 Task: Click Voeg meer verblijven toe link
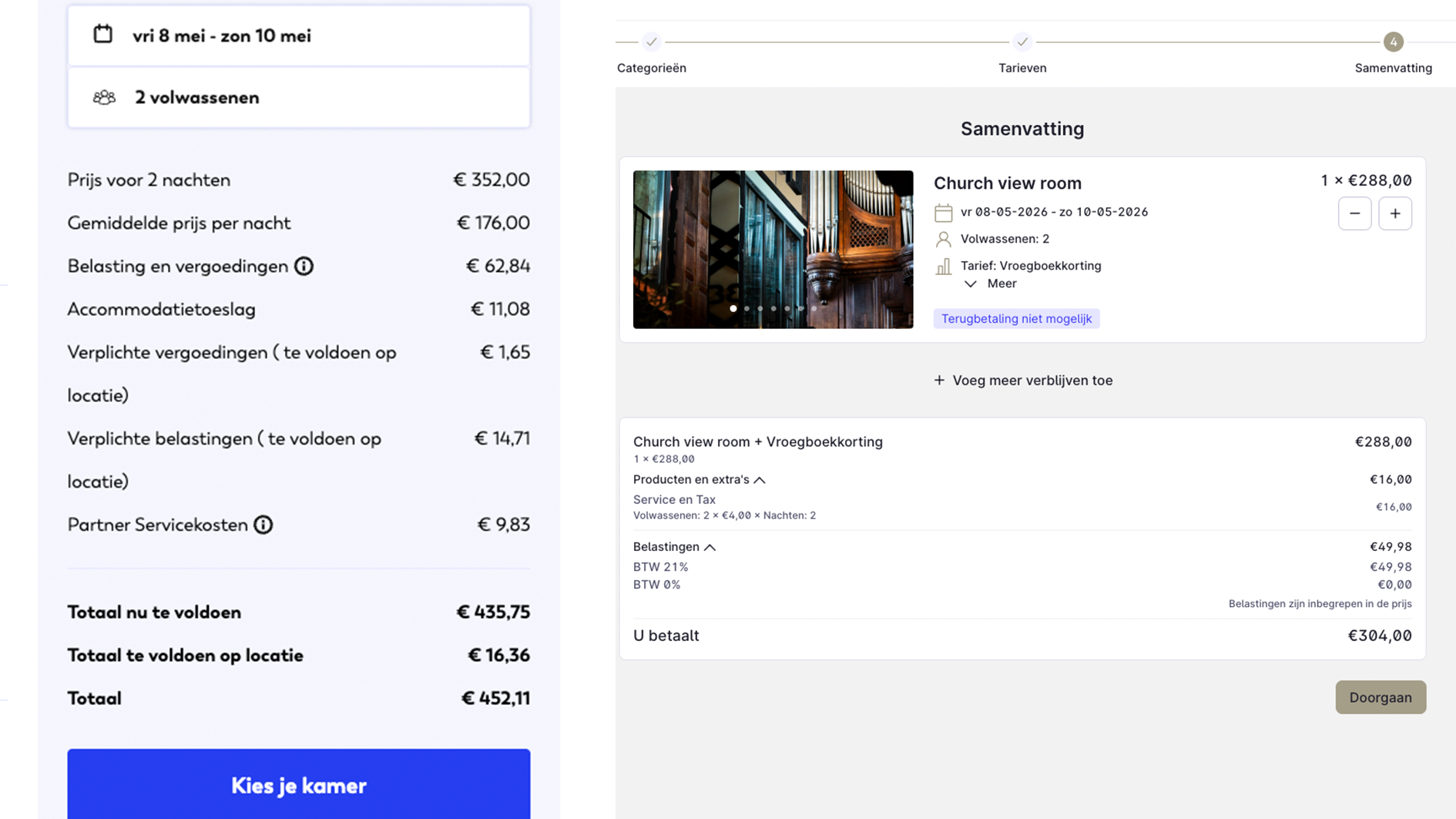[1022, 381]
